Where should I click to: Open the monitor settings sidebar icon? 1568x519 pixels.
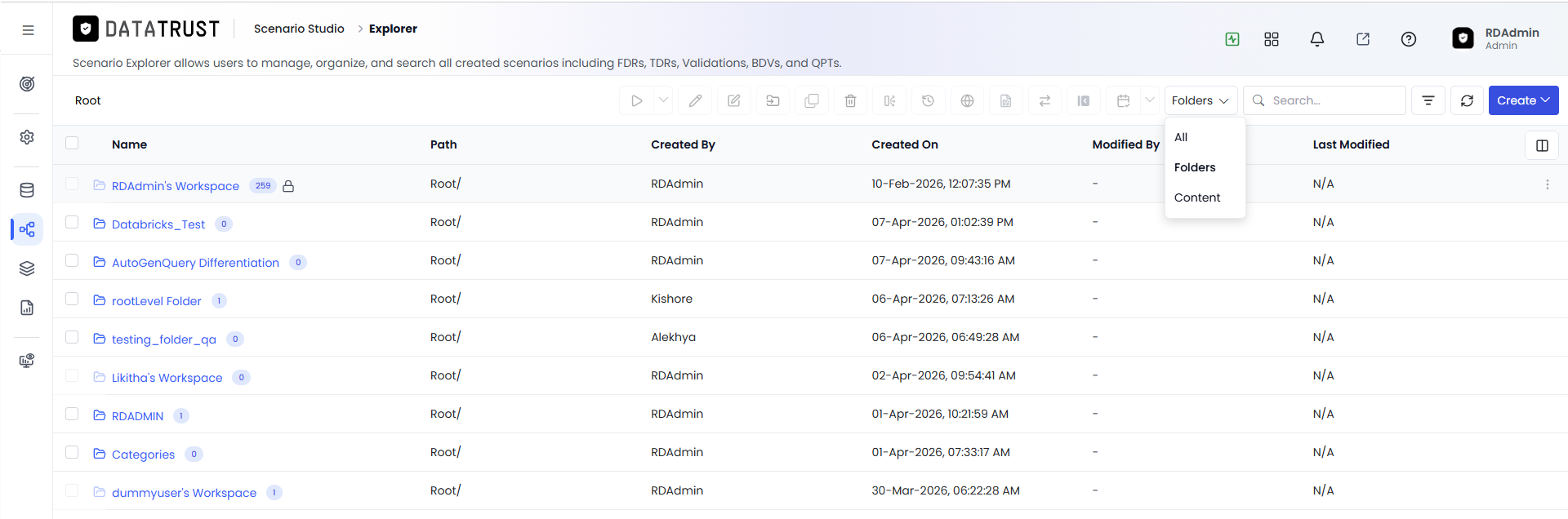tap(27, 361)
